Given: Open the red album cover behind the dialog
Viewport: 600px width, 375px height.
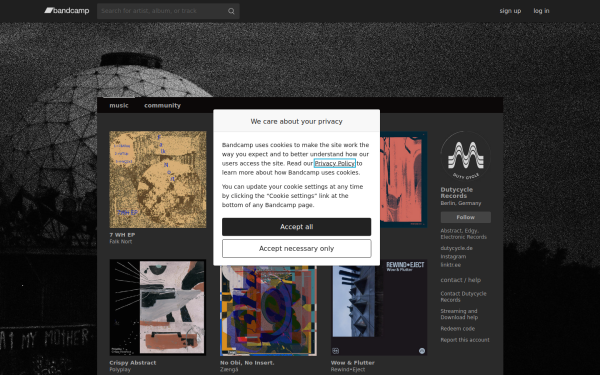Looking at the screenshot, I should (403, 179).
